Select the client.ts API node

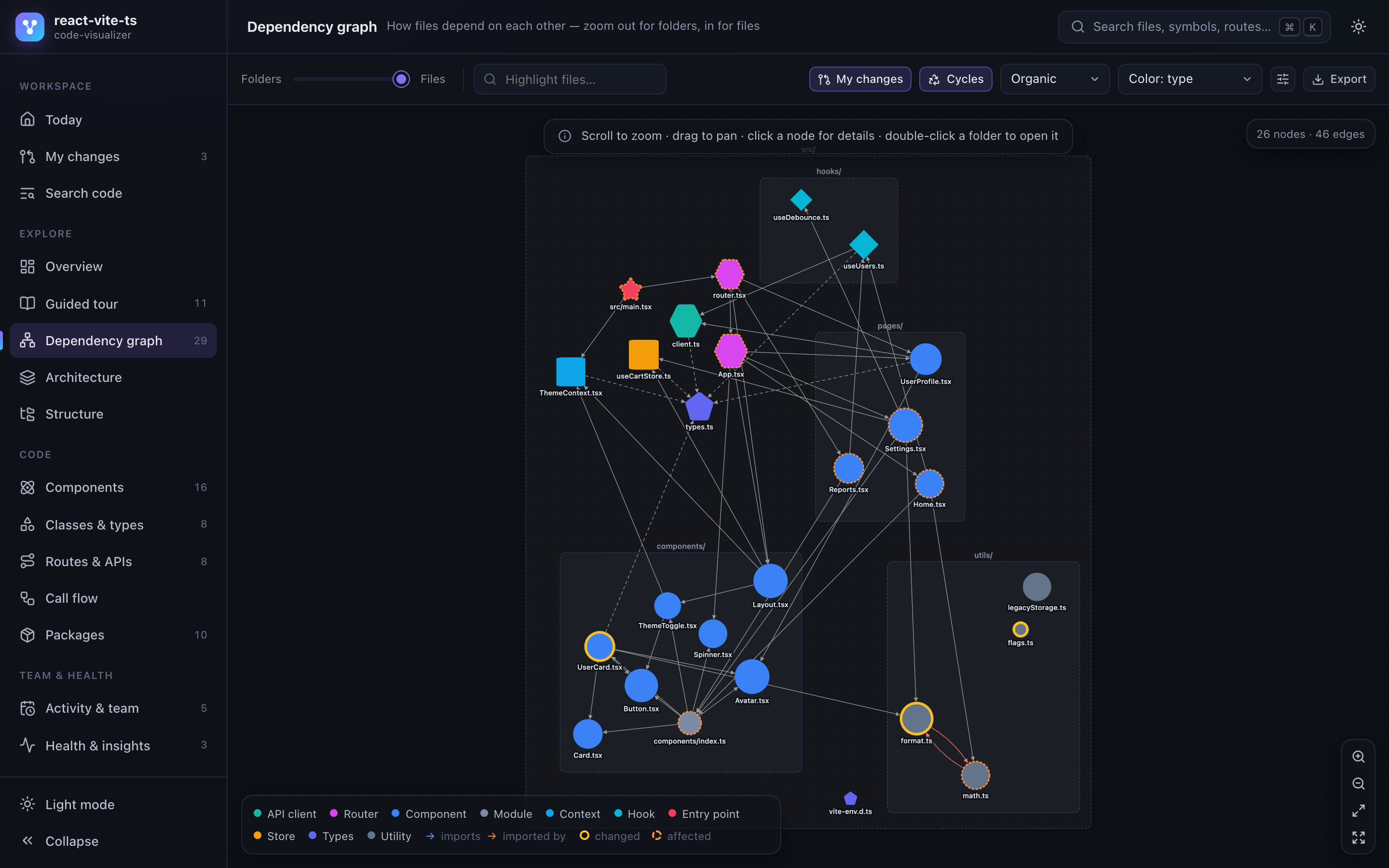click(685, 321)
